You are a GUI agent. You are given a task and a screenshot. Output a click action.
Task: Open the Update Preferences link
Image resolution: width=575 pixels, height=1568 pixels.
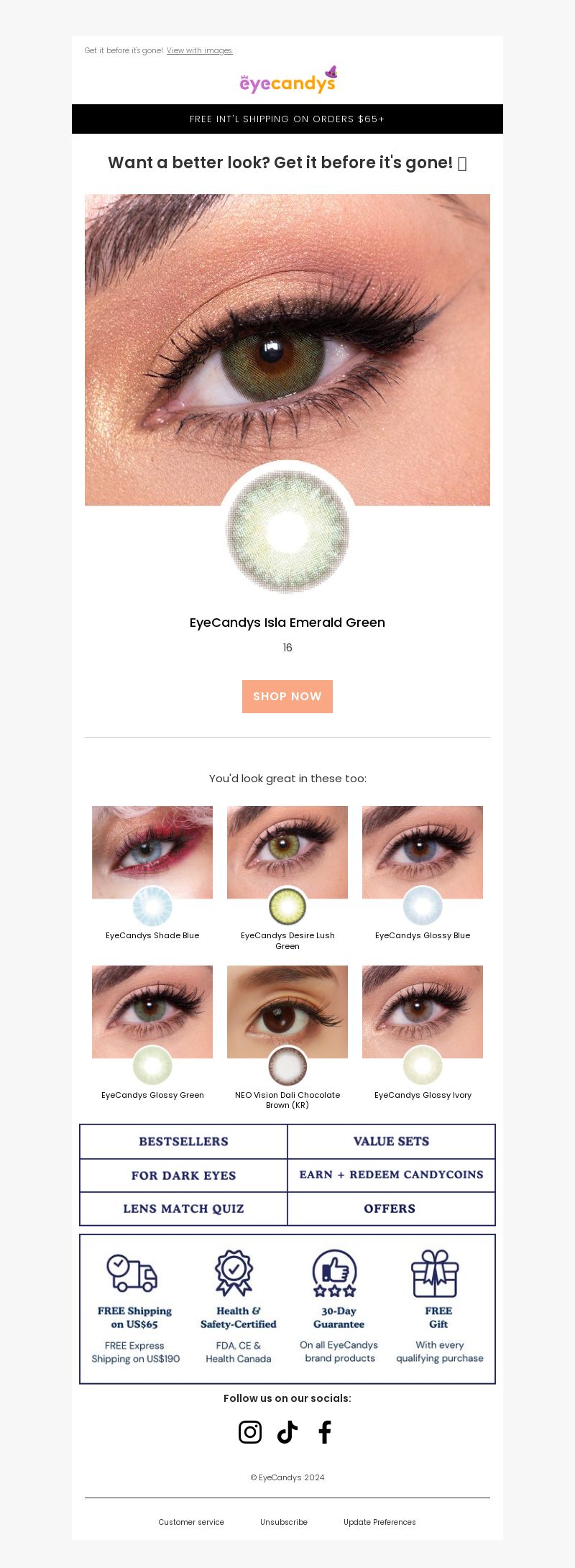pos(379,1522)
